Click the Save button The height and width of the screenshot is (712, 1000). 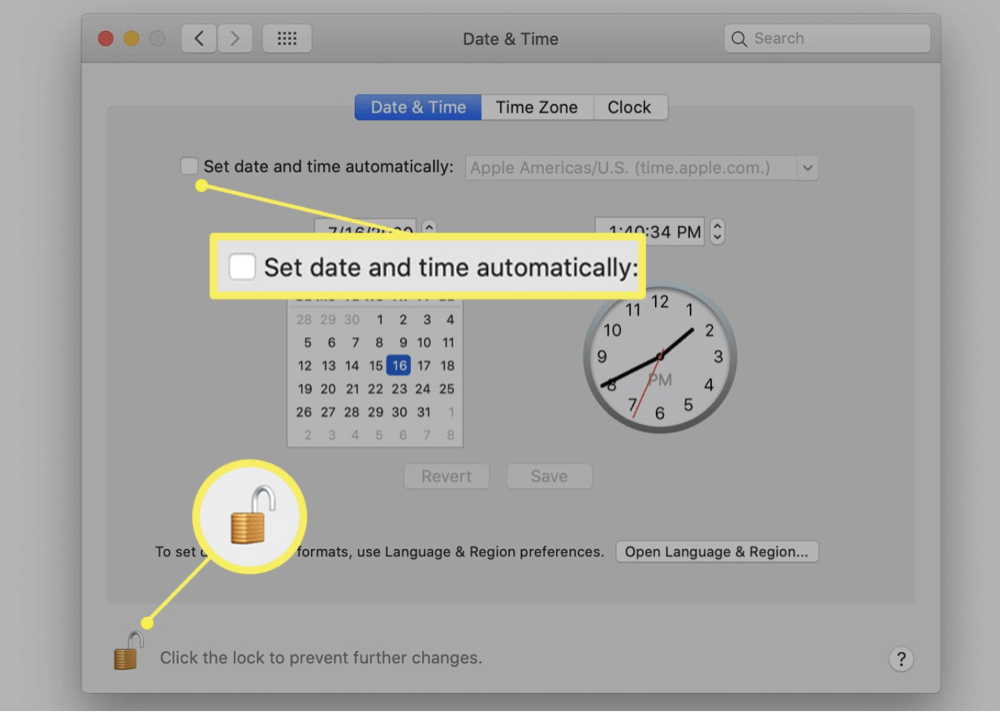click(549, 476)
